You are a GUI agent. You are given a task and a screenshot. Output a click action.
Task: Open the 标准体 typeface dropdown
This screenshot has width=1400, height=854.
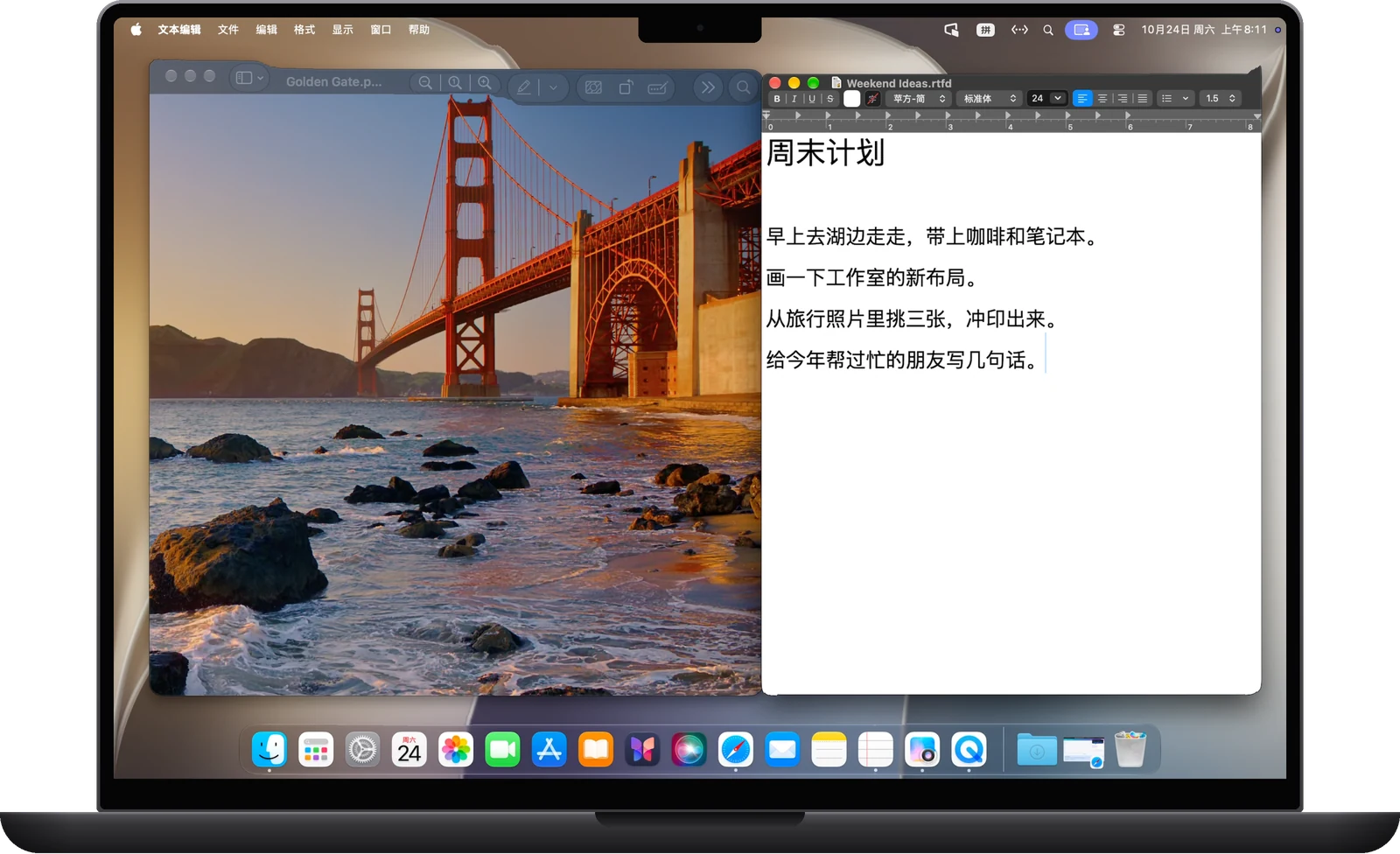click(989, 99)
